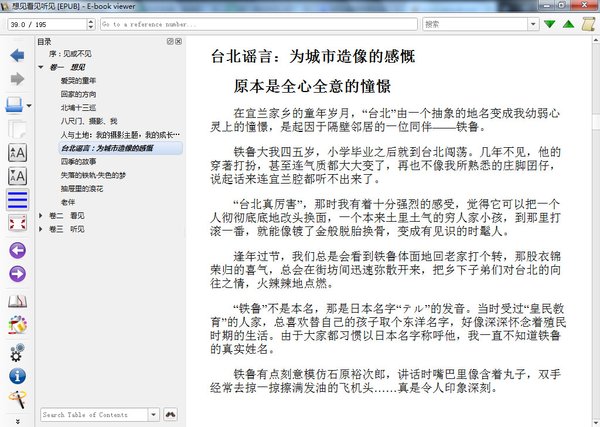Open the 人与土地：我的摄影主题 chapter
600x427 pixels.
(120, 135)
